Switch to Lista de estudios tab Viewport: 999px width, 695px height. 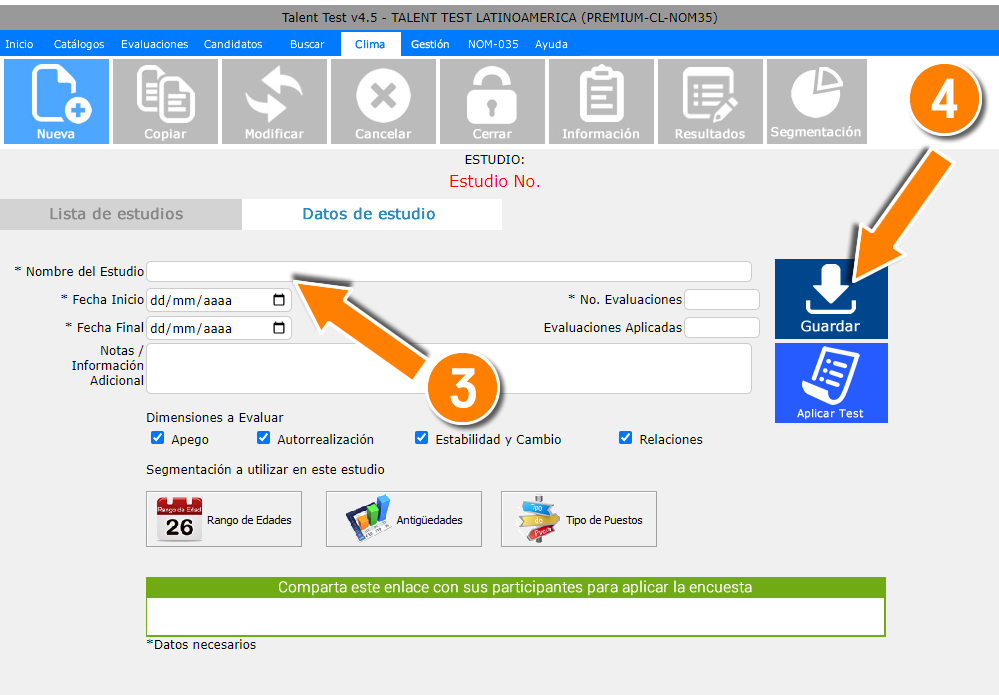(120, 214)
